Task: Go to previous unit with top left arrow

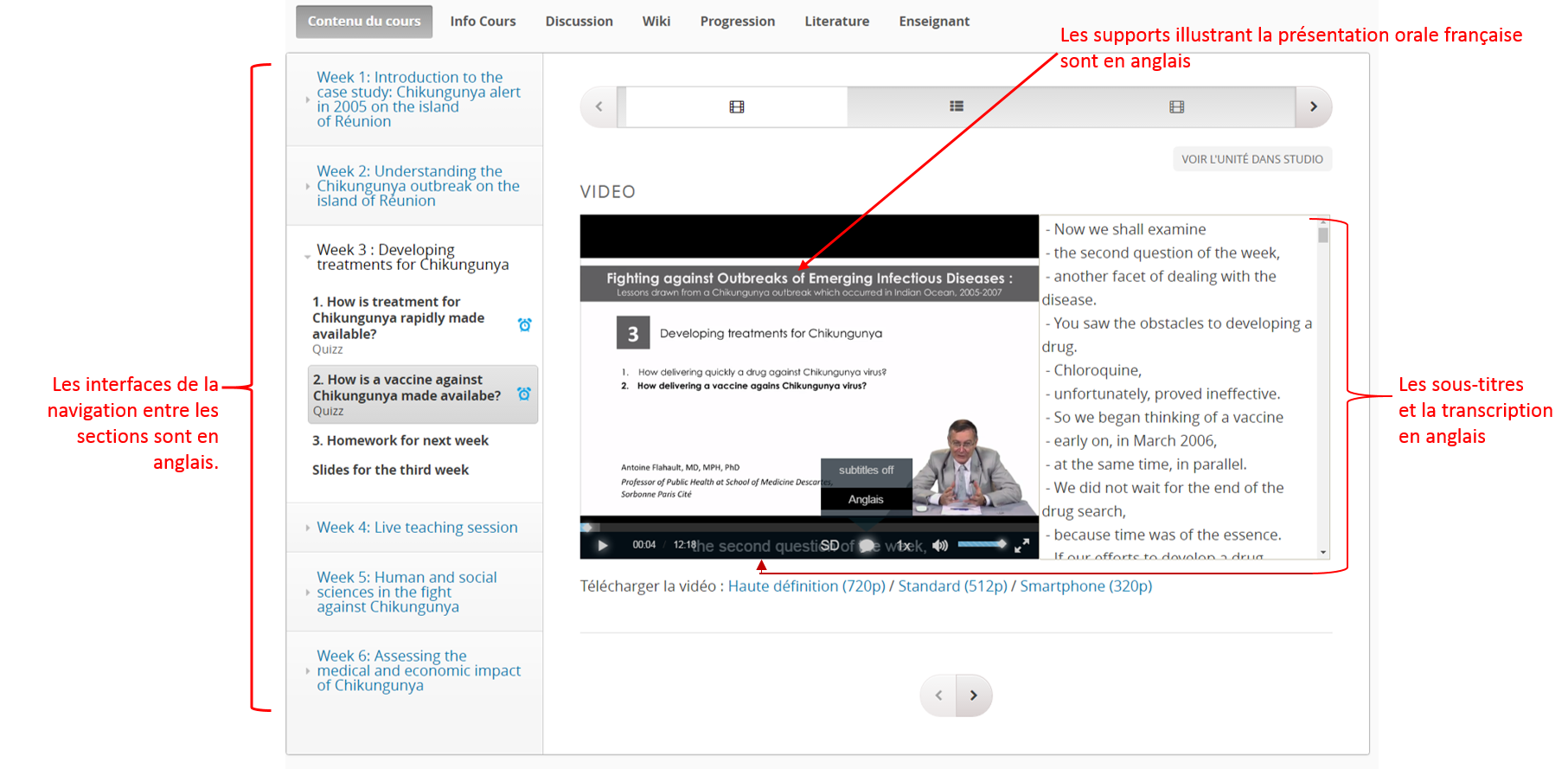Action: click(x=598, y=106)
